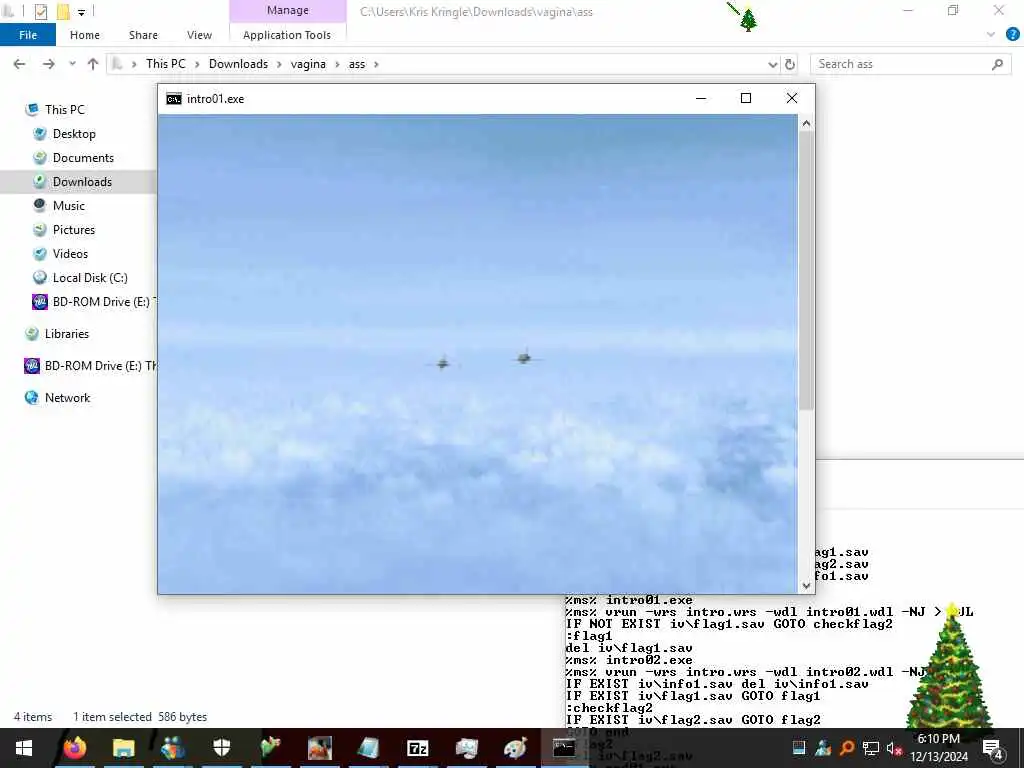The width and height of the screenshot is (1024, 768).
Task: Click the intro01.exe vertical scrollbar thumb
Action: pos(807,271)
